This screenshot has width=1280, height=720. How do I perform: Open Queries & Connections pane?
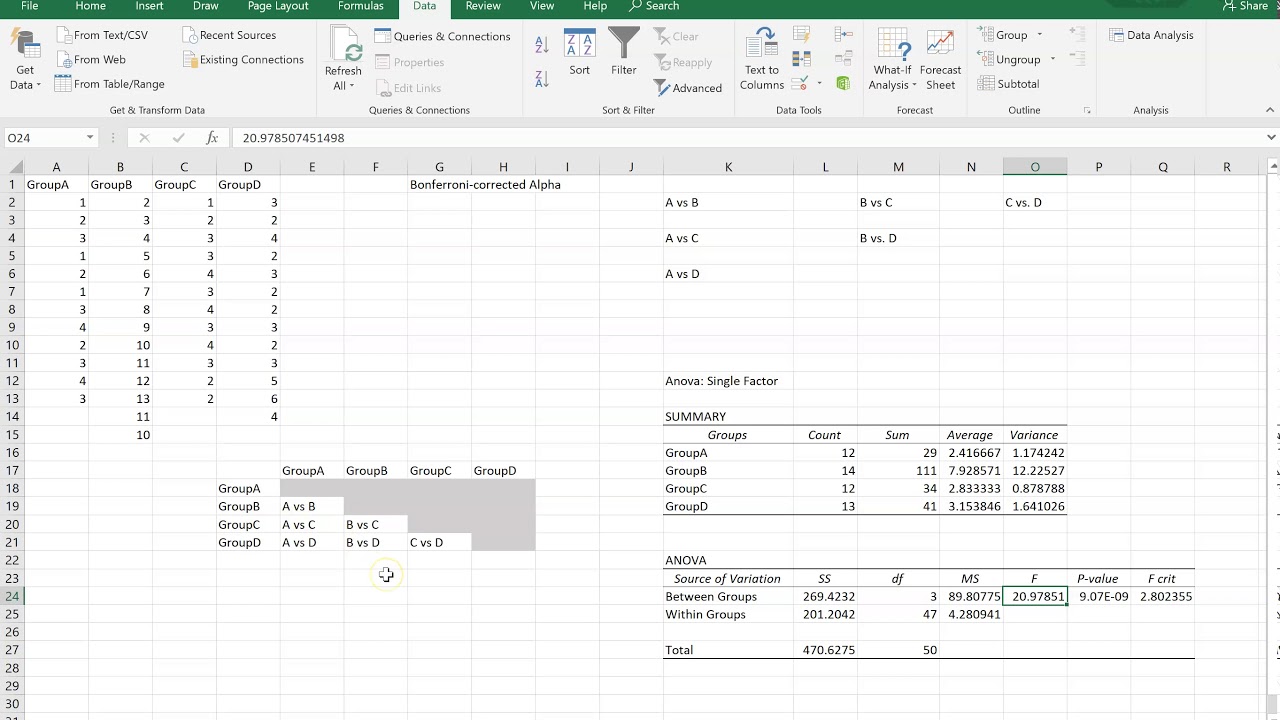442,36
